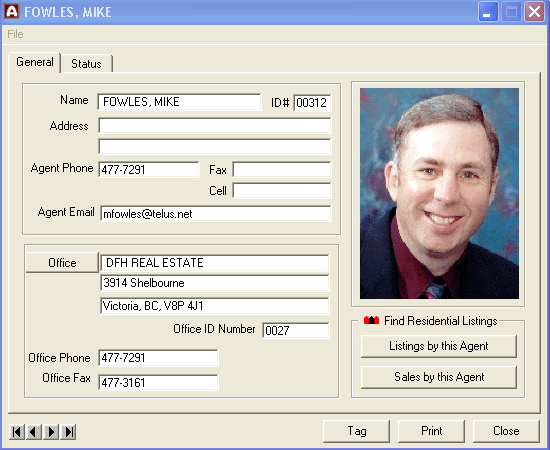Show Listings by this Agent
The image size is (550, 450).
[x=438, y=346]
